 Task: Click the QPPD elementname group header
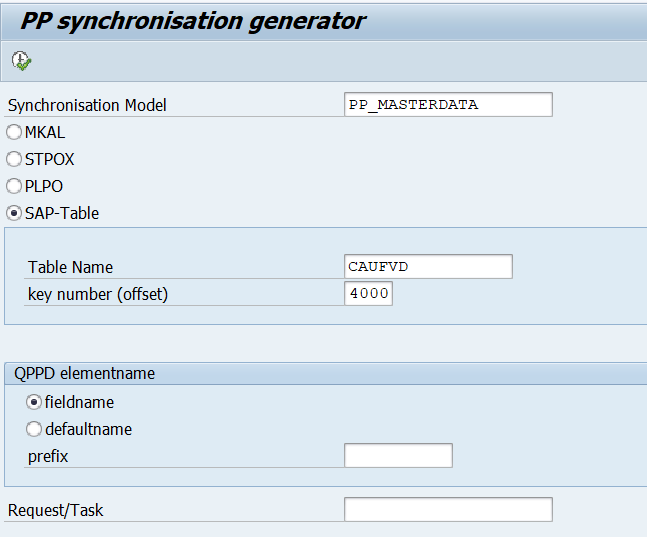(84, 373)
